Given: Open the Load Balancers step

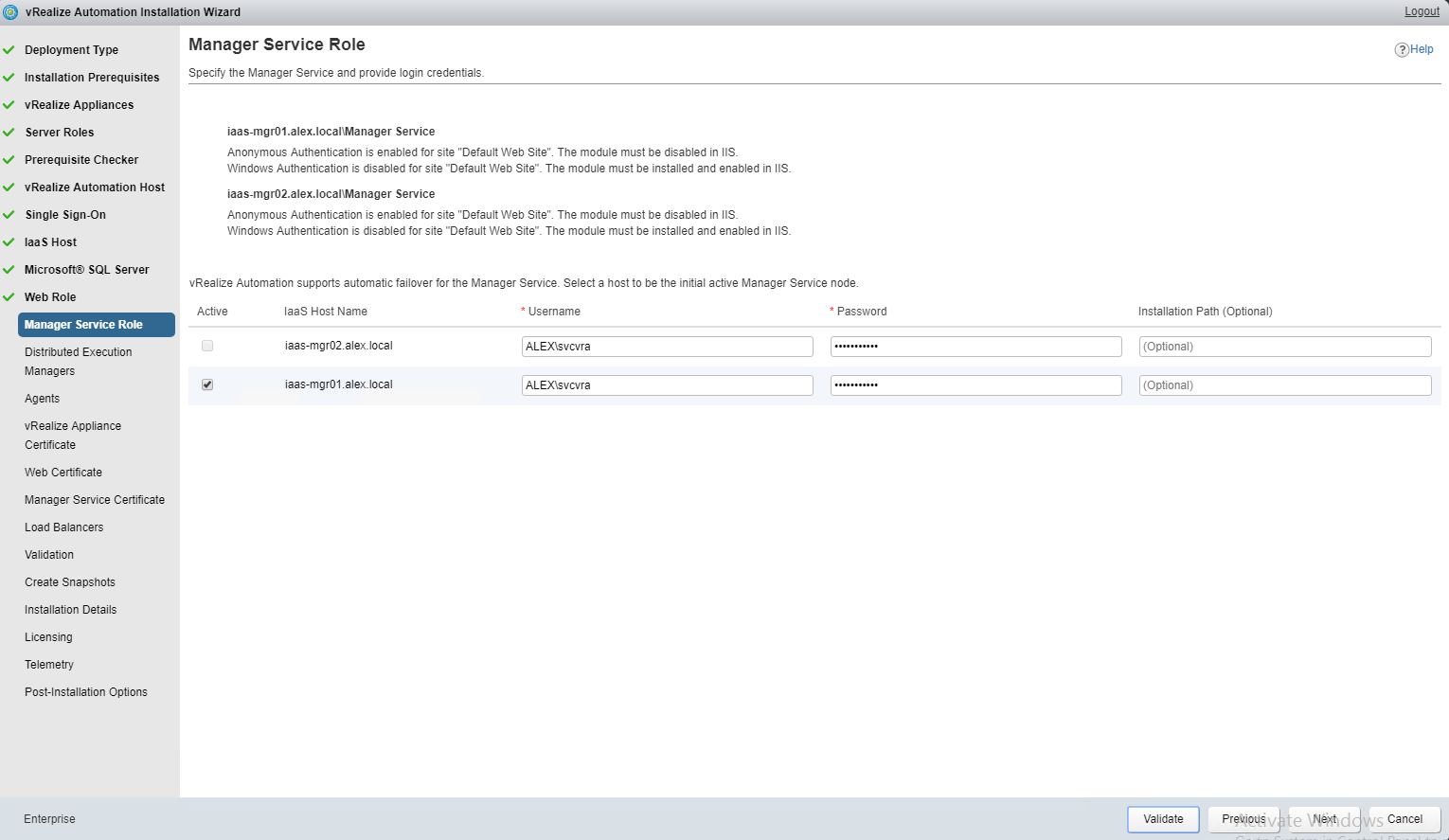Looking at the screenshot, I should pyautogui.click(x=64, y=527).
